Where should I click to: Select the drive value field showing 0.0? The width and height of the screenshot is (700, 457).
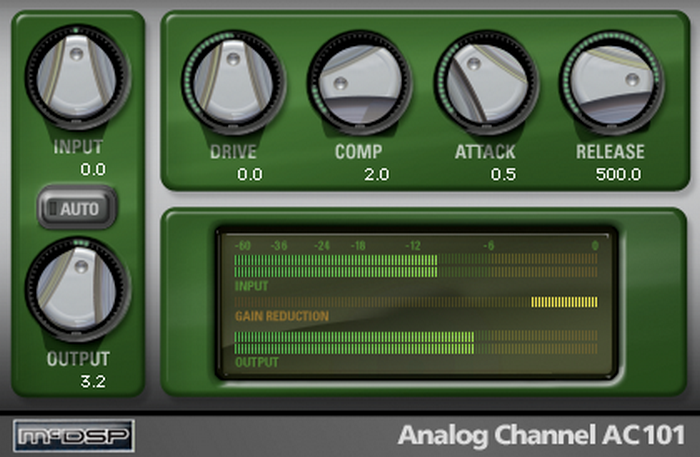pyautogui.click(x=250, y=174)
